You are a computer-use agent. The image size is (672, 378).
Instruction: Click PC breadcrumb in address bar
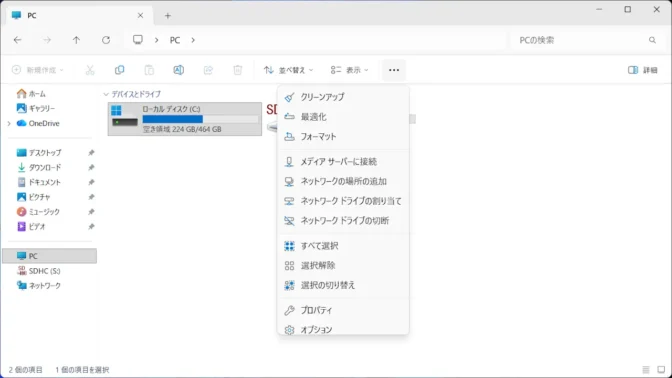click(175, 40)
